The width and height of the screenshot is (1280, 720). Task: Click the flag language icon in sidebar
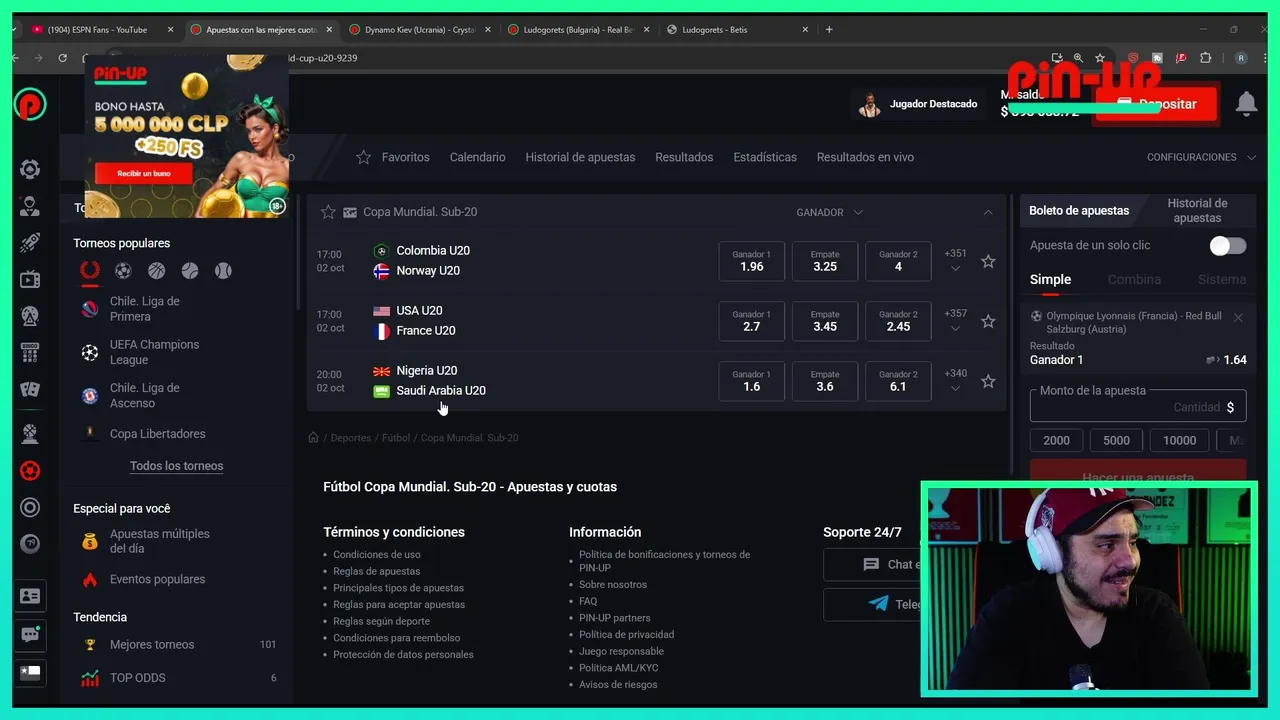(30, 672)
